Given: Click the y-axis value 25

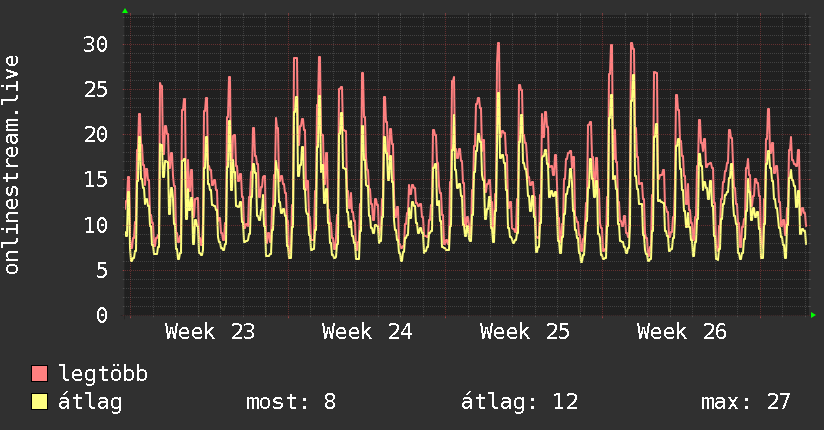Looking at the screenshot, I should coord(96,89).
